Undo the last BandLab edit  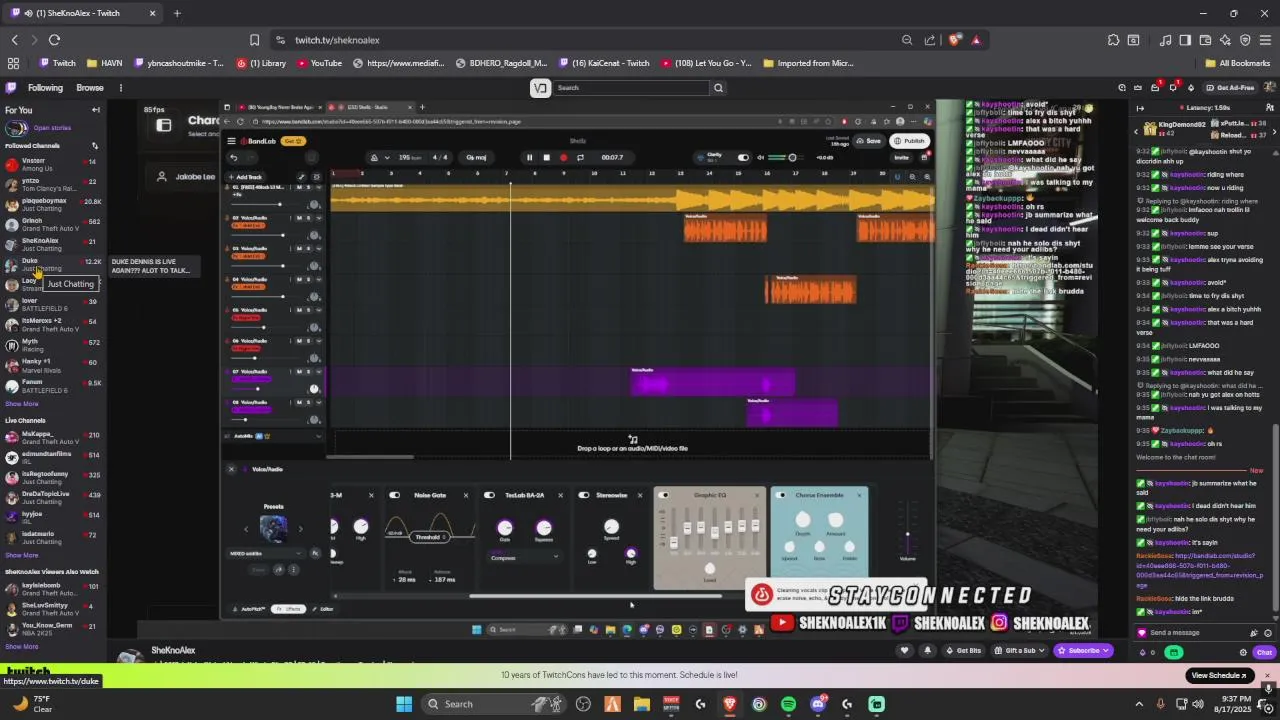tap(233, 157)
